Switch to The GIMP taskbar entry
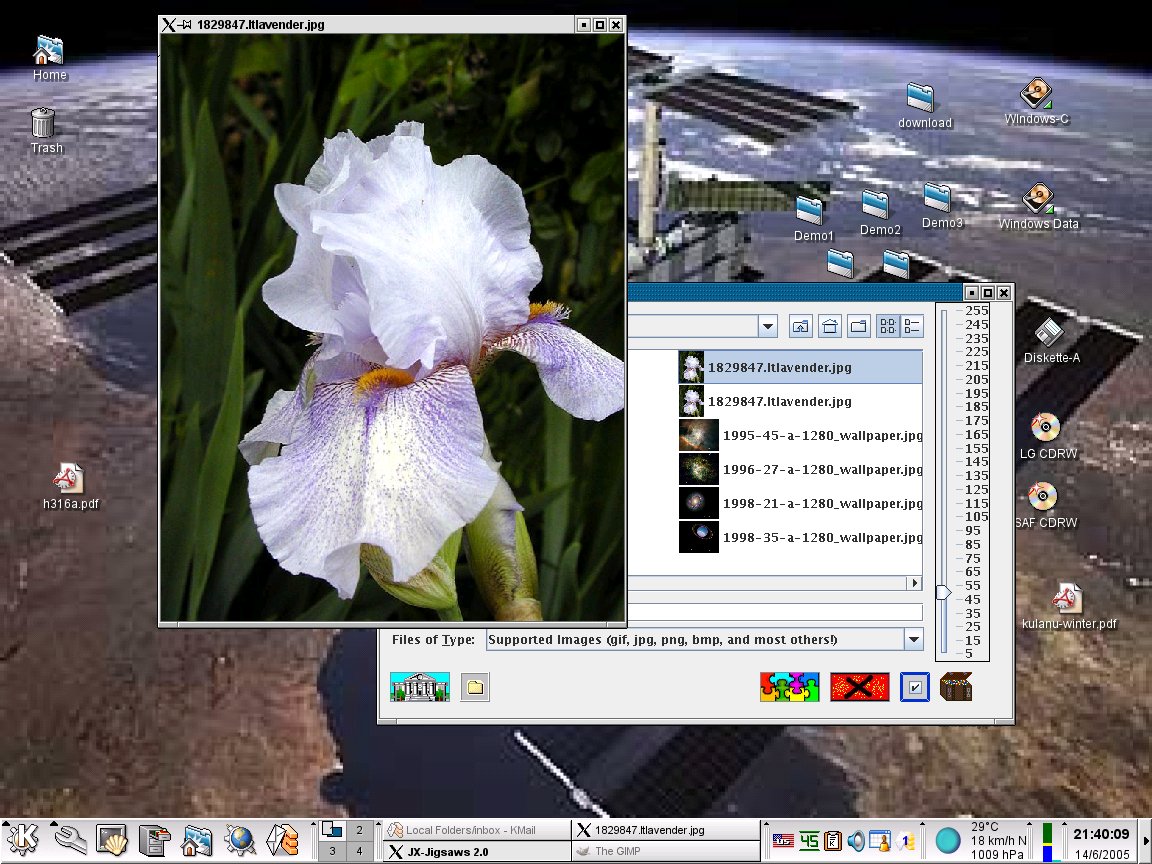 click(665, 852)
